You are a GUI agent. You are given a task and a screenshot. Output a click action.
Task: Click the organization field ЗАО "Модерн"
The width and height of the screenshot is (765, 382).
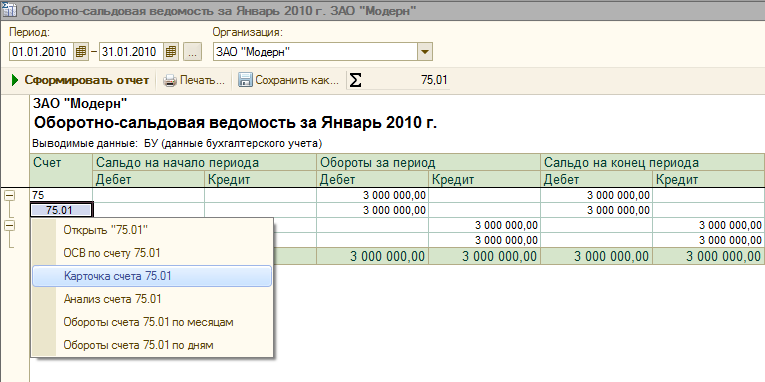pos(315,52)
